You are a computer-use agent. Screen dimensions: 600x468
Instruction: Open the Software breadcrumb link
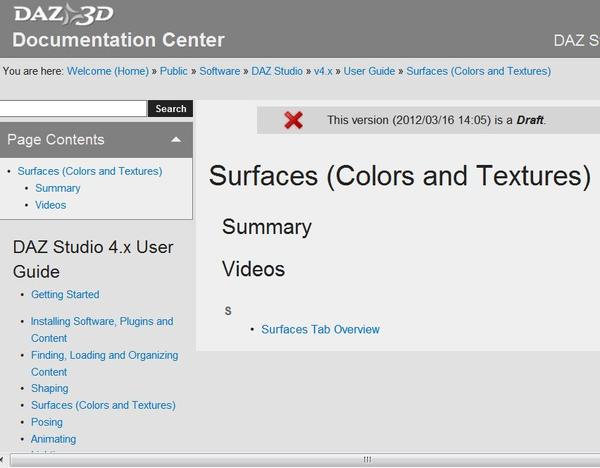[219, 71]
